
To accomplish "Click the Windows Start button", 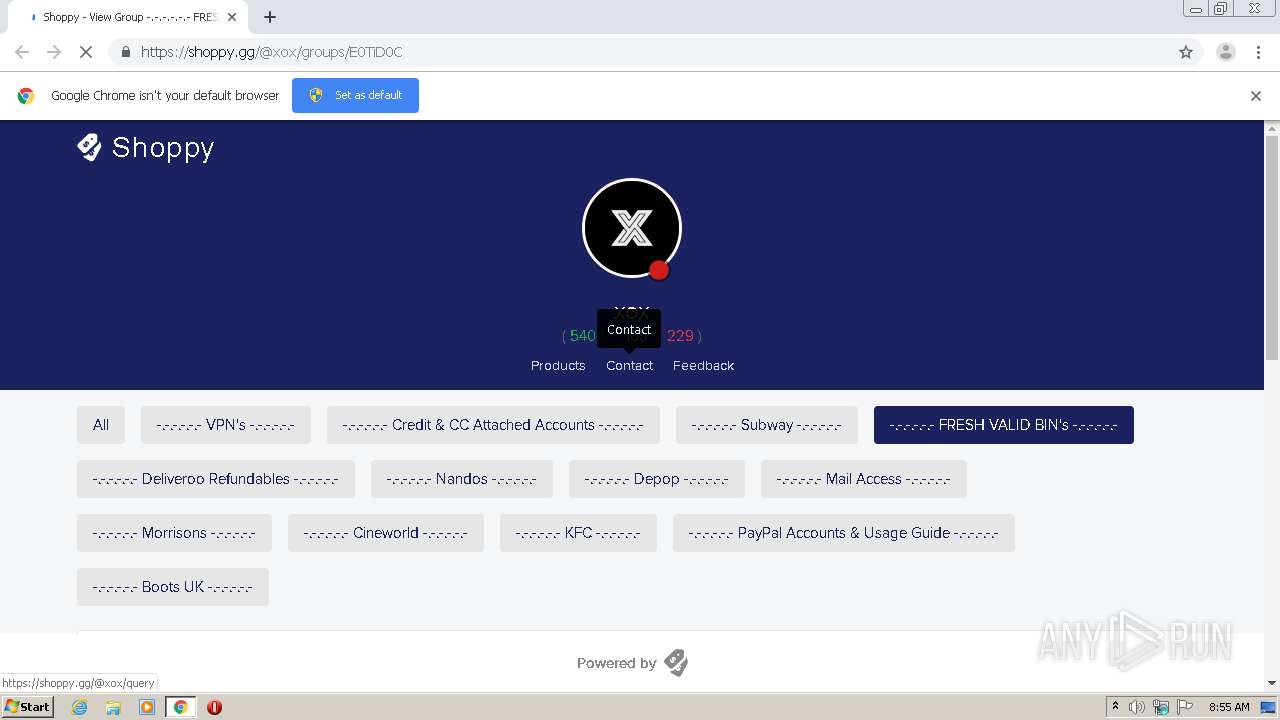I will click(x=28, y=706).
